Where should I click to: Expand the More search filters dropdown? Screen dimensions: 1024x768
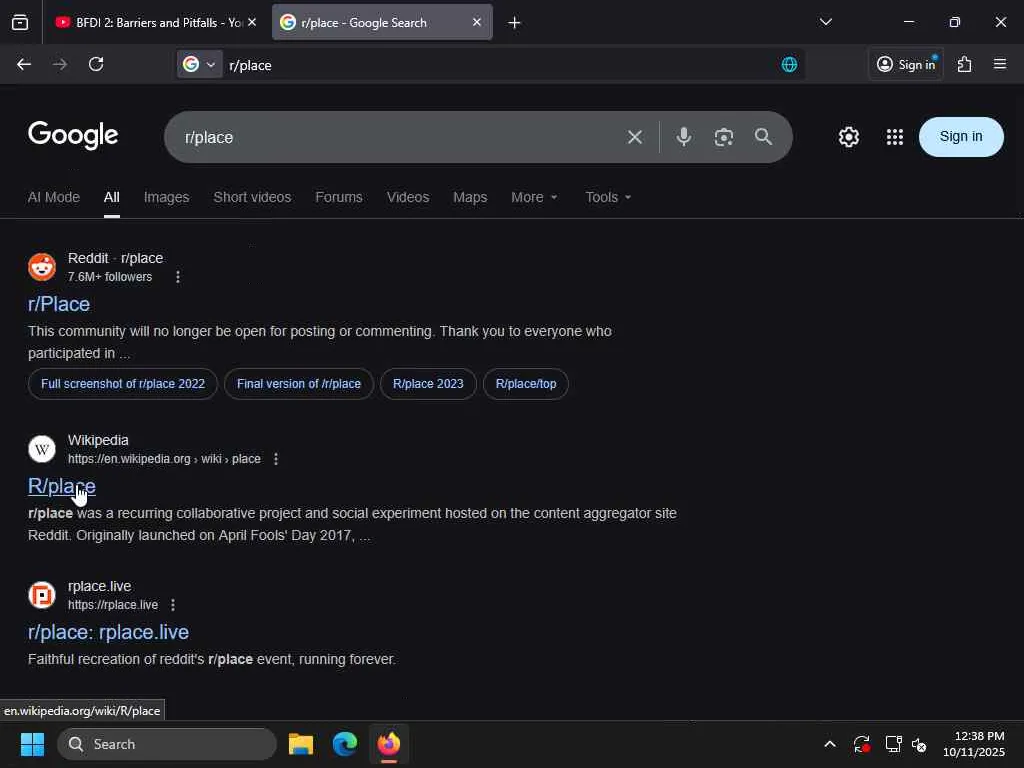pyautogui.click(x=534, y=197)
